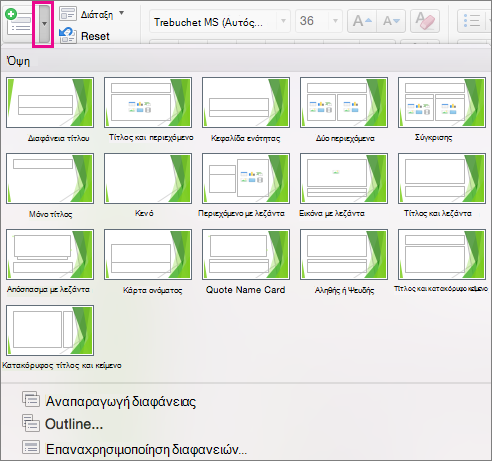Select the Κατακόρυφος τίτλος και κείμενο layout

click(x=50, y=331)
